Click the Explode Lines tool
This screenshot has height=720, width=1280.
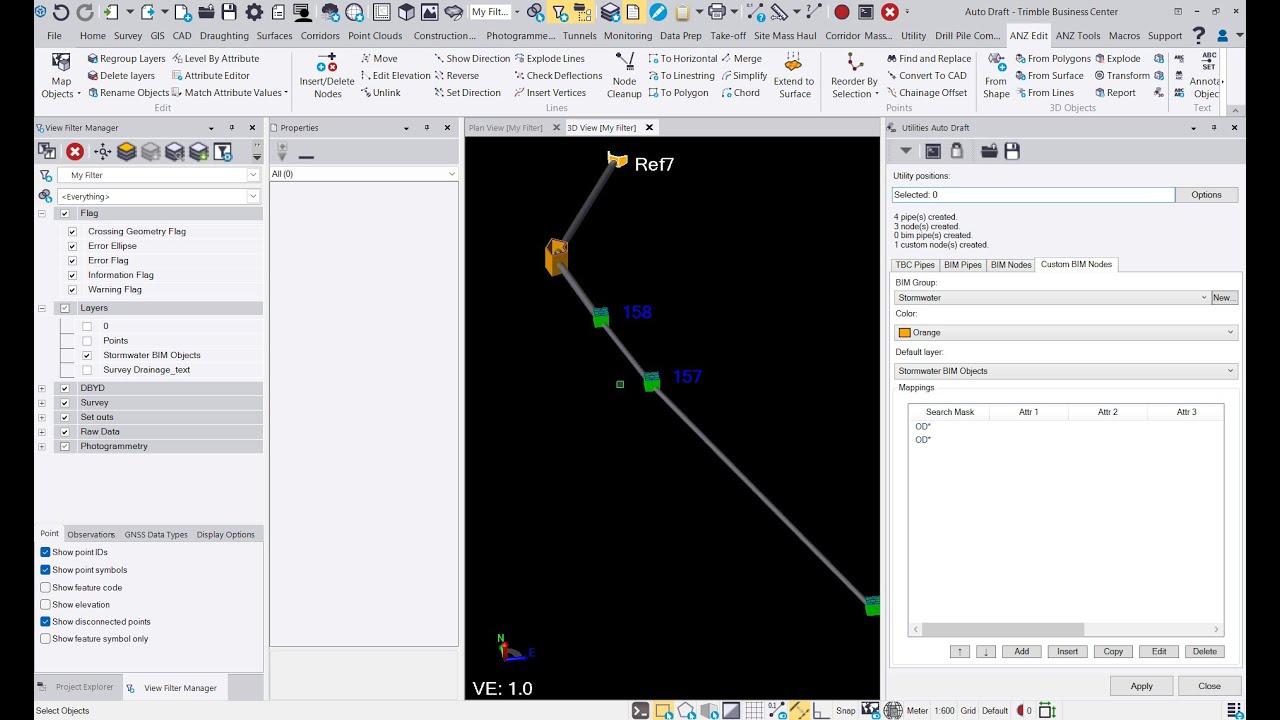[x=549, y=58]
